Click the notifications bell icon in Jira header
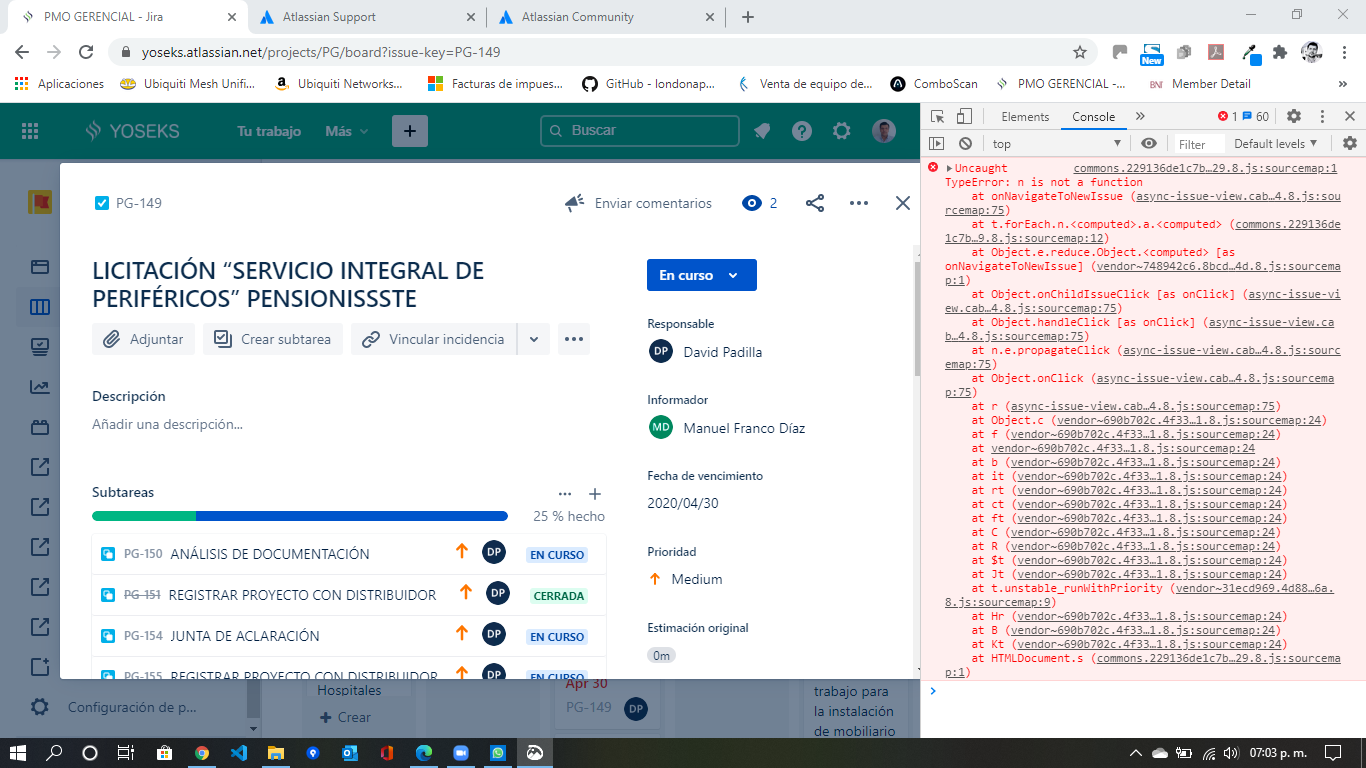Screen dimensions: 1366x768 click(762, 131)
